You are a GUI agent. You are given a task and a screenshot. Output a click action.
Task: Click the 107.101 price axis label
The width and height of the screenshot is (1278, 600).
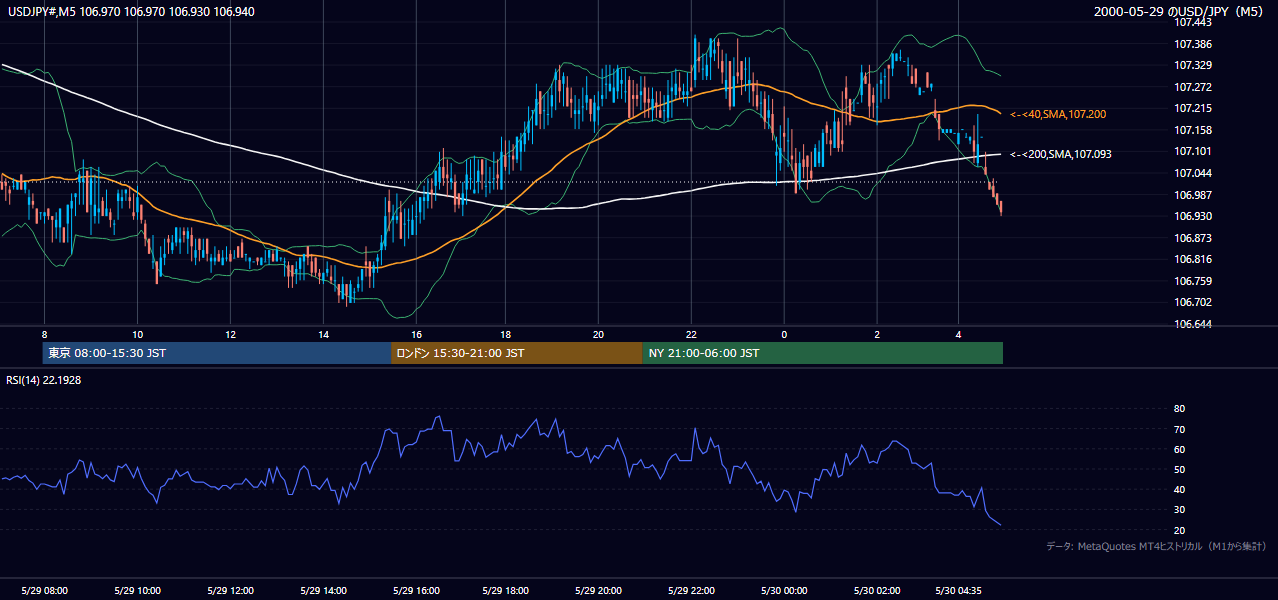[x=1194, y=151]
